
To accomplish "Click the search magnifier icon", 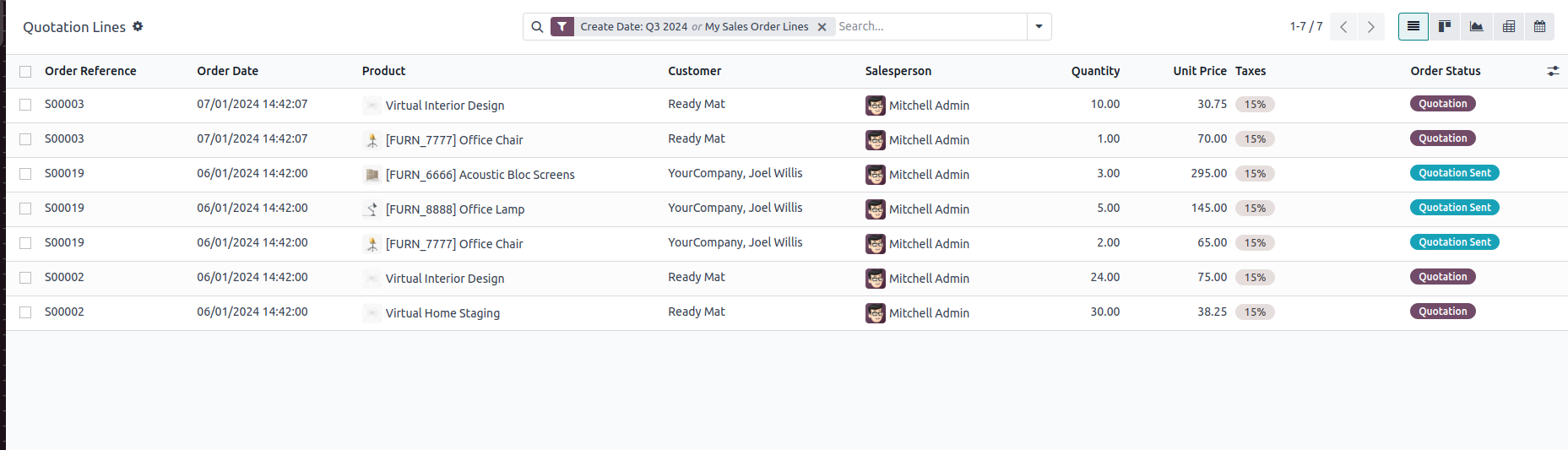I will [537, 27].
